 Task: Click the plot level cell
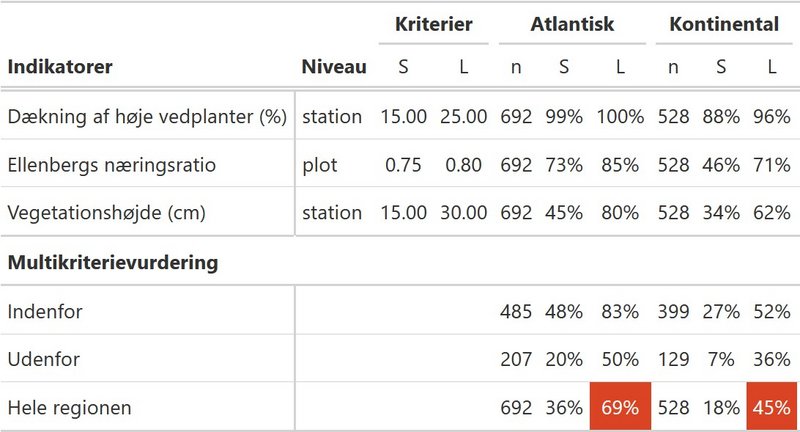(320, 165)
